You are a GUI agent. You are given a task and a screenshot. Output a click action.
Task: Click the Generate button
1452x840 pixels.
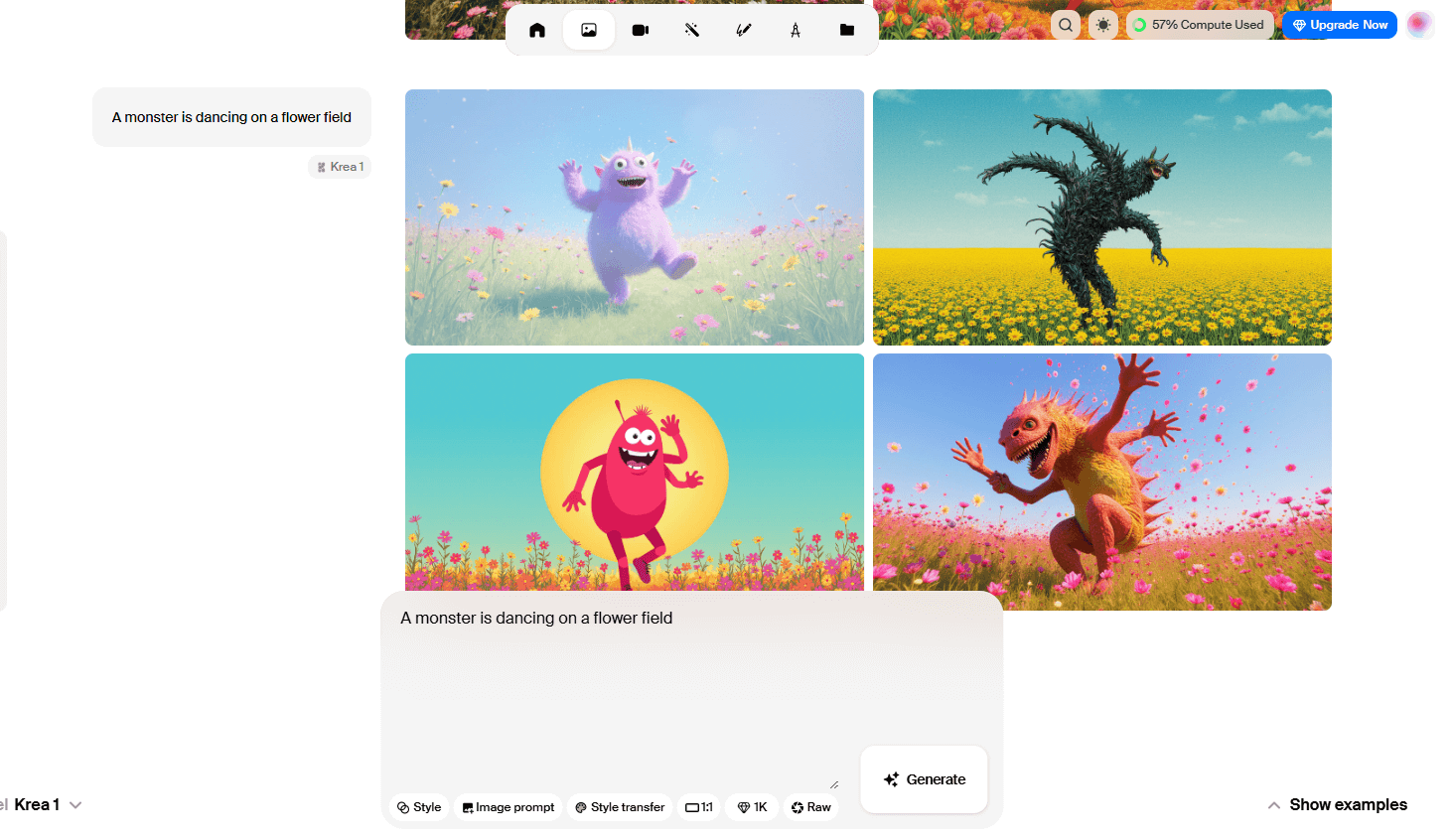pos(924,779)
